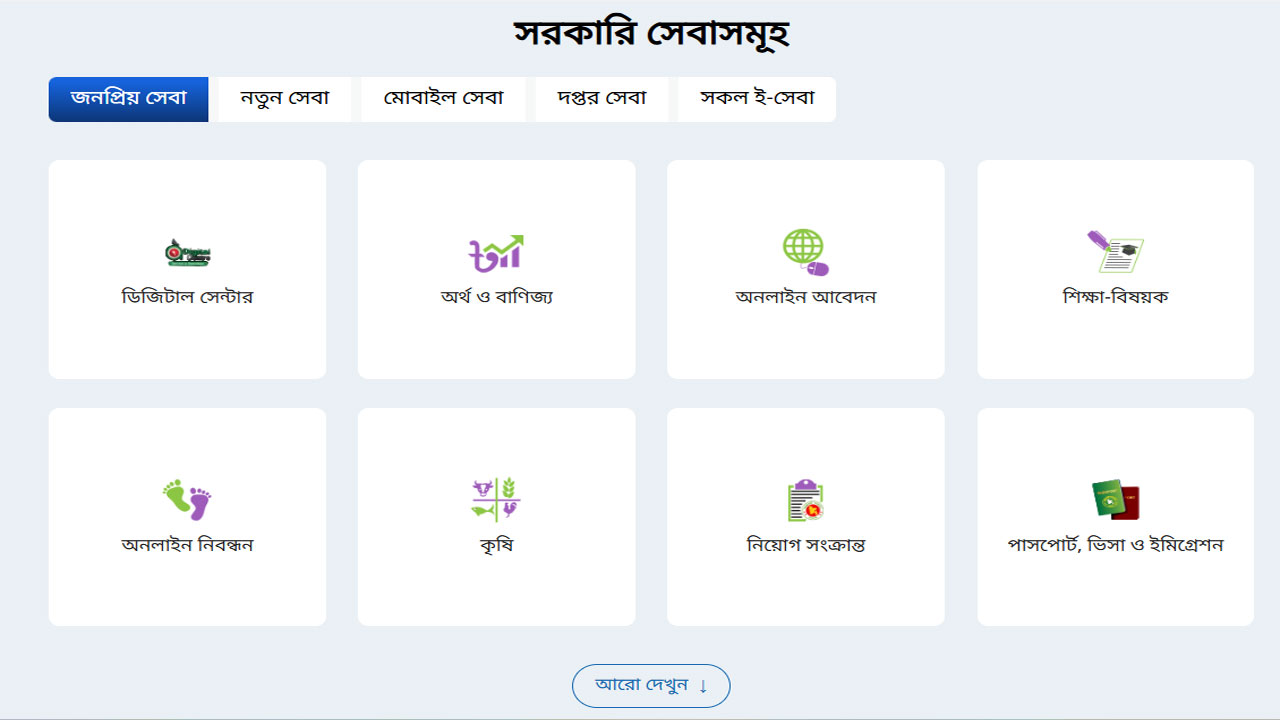
Task: Click the Taka growth chart icon
Action: pos(496,253)
